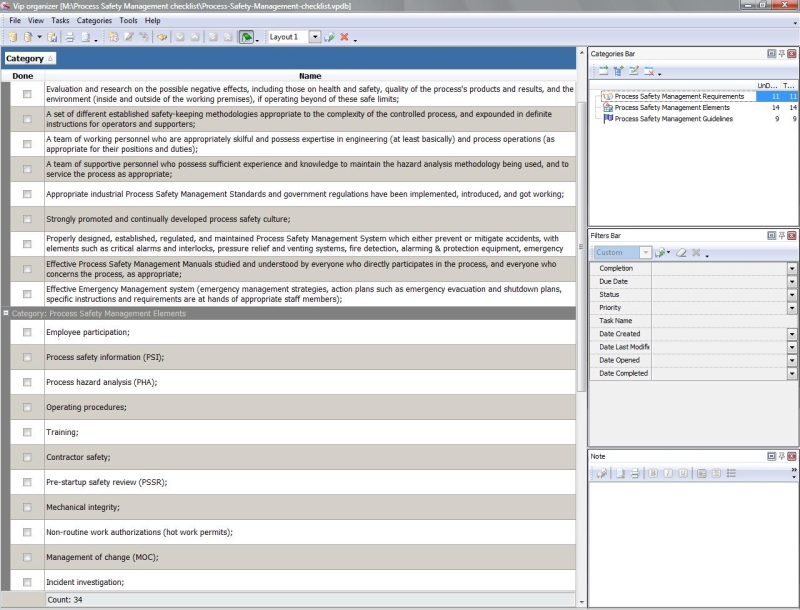
Task: Click the eraser clear filter icon
Action: point(680,253)
